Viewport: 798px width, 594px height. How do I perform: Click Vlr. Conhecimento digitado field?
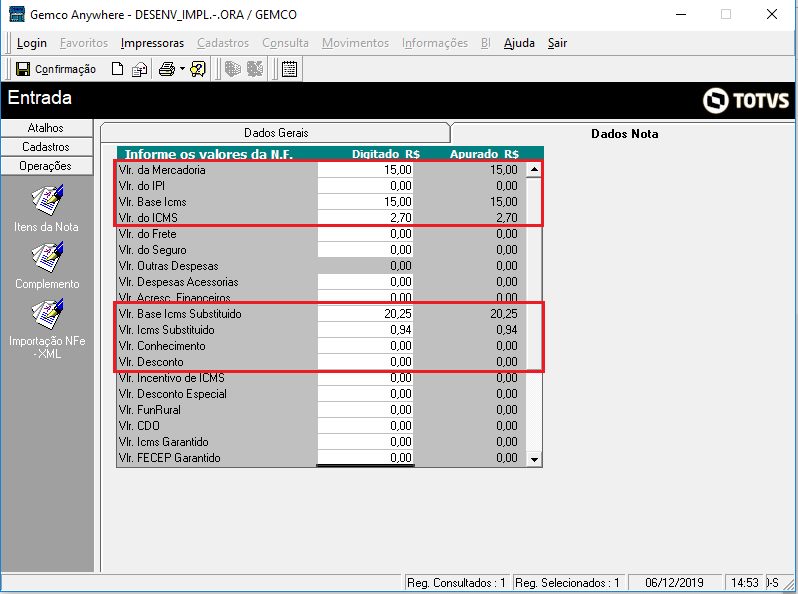pos(365,346)
